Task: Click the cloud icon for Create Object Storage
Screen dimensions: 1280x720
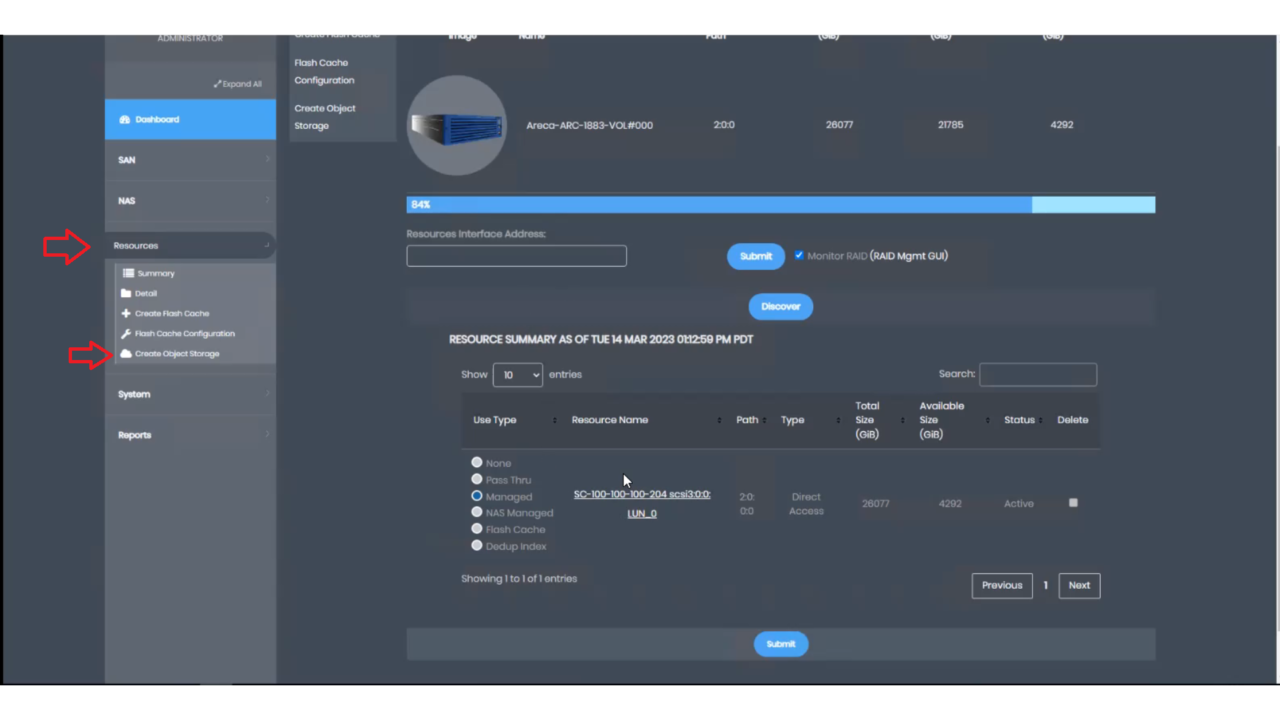Action: 124,353
